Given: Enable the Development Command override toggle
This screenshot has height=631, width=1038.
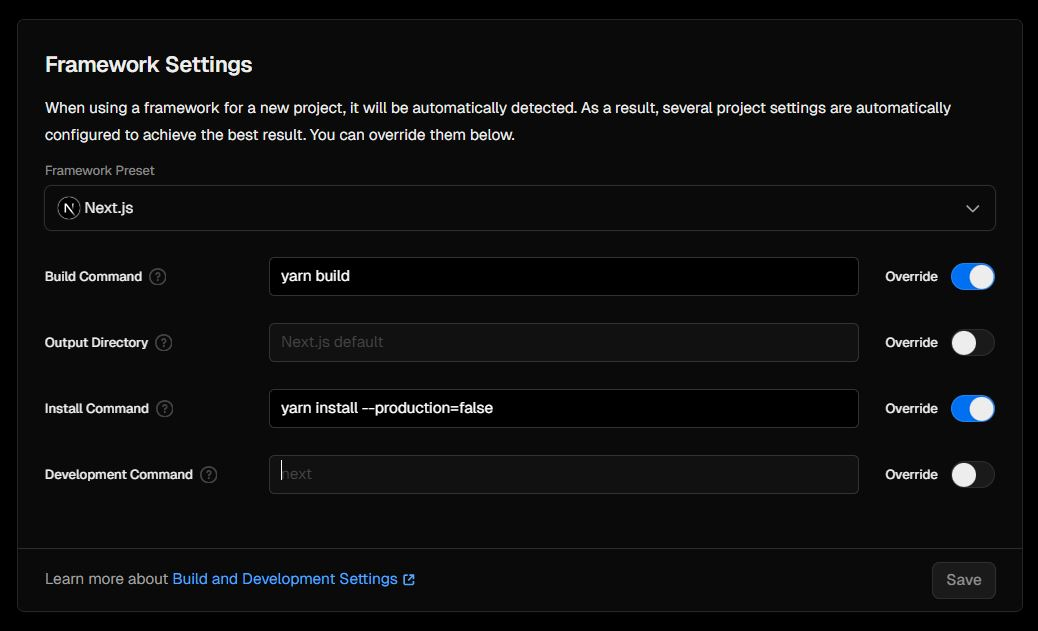Looking at the screenshot, I should pyautogui.click(x=972, y=475).
